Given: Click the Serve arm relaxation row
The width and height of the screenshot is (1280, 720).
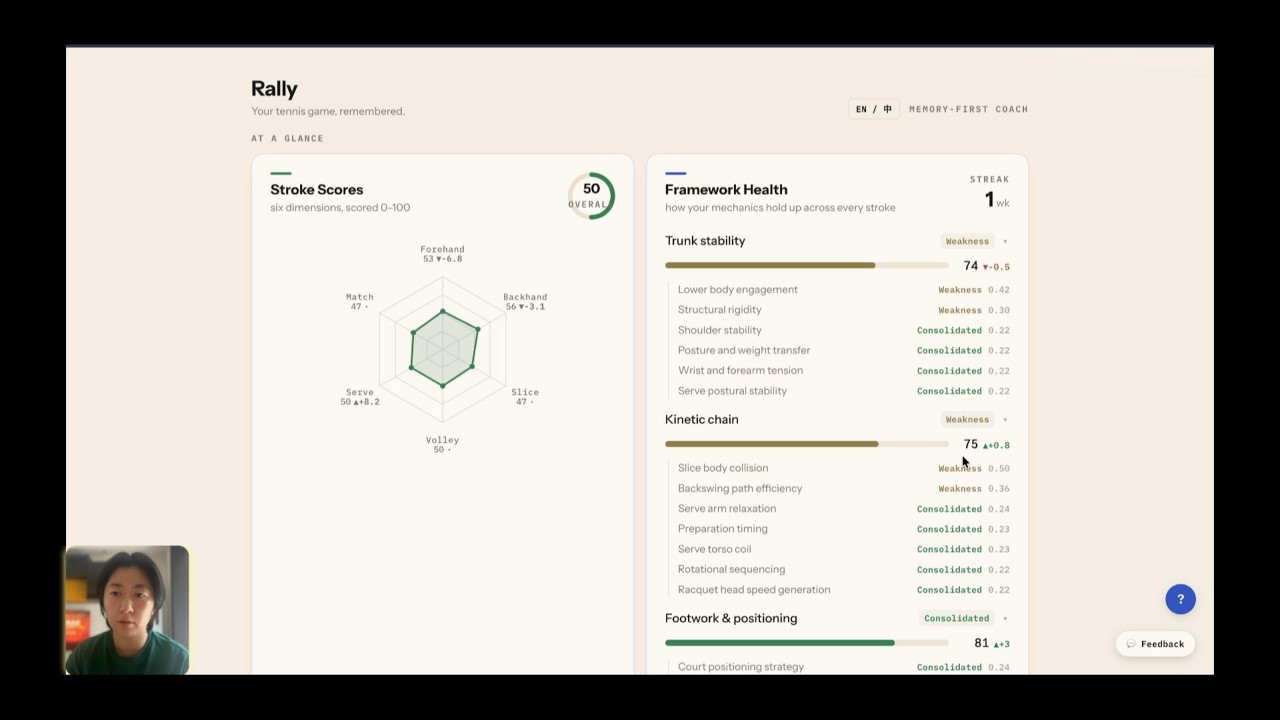Looking at the screenshot, I should (x=843, y=509).
